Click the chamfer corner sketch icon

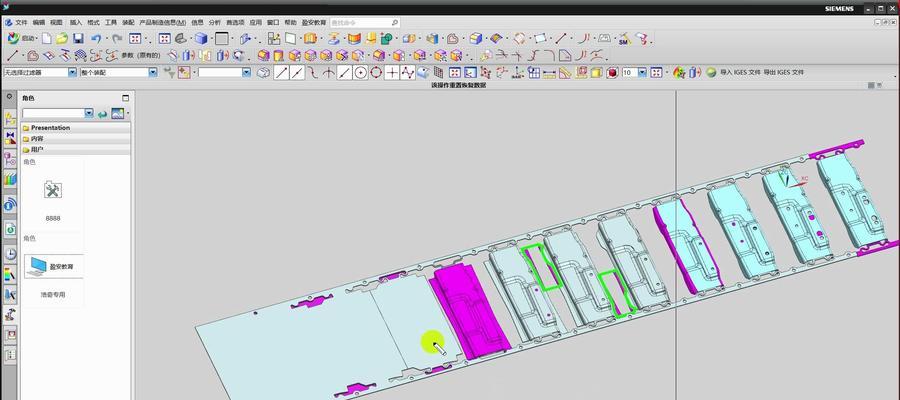pyautogui.click(x=565, y=56)
